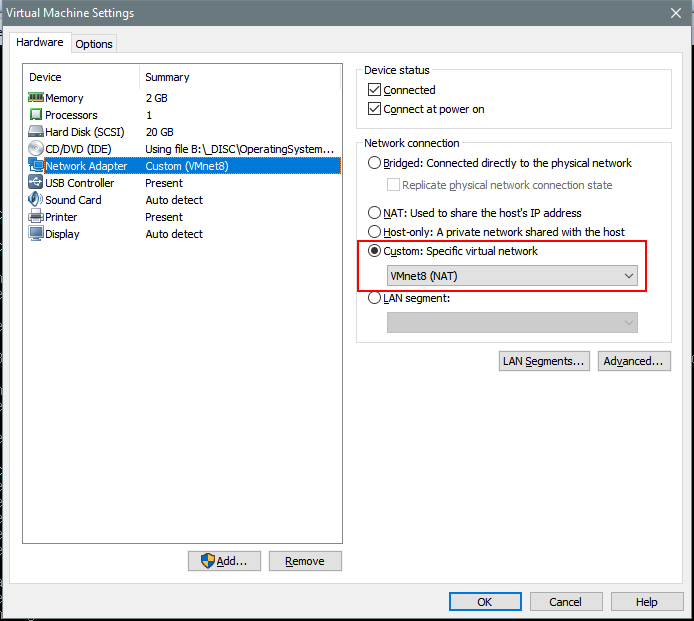Click the 'Using file B:\_DISC' summary text
Viewport: 694px width, 621px height.
239,149
